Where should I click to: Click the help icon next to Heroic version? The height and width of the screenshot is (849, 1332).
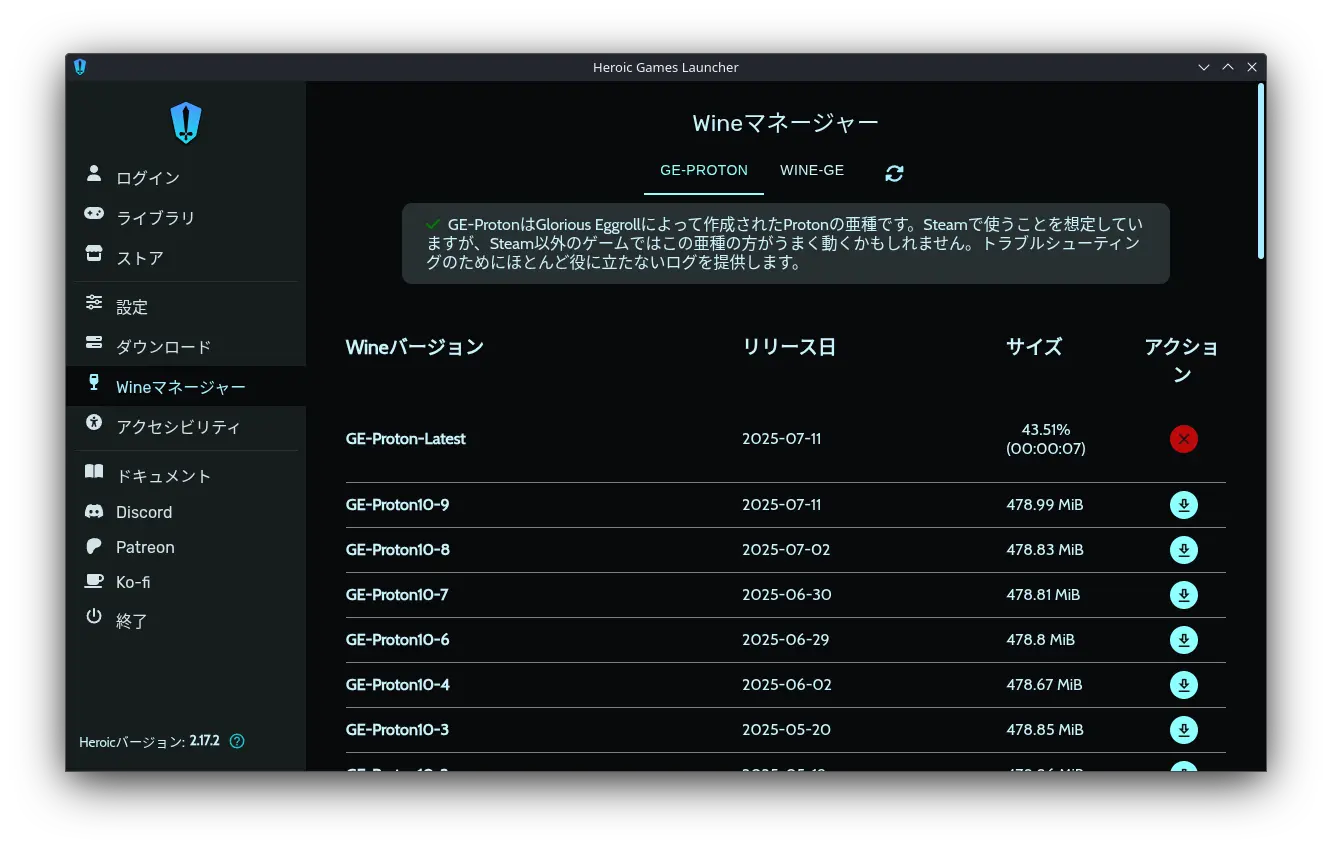pos(237,741)
